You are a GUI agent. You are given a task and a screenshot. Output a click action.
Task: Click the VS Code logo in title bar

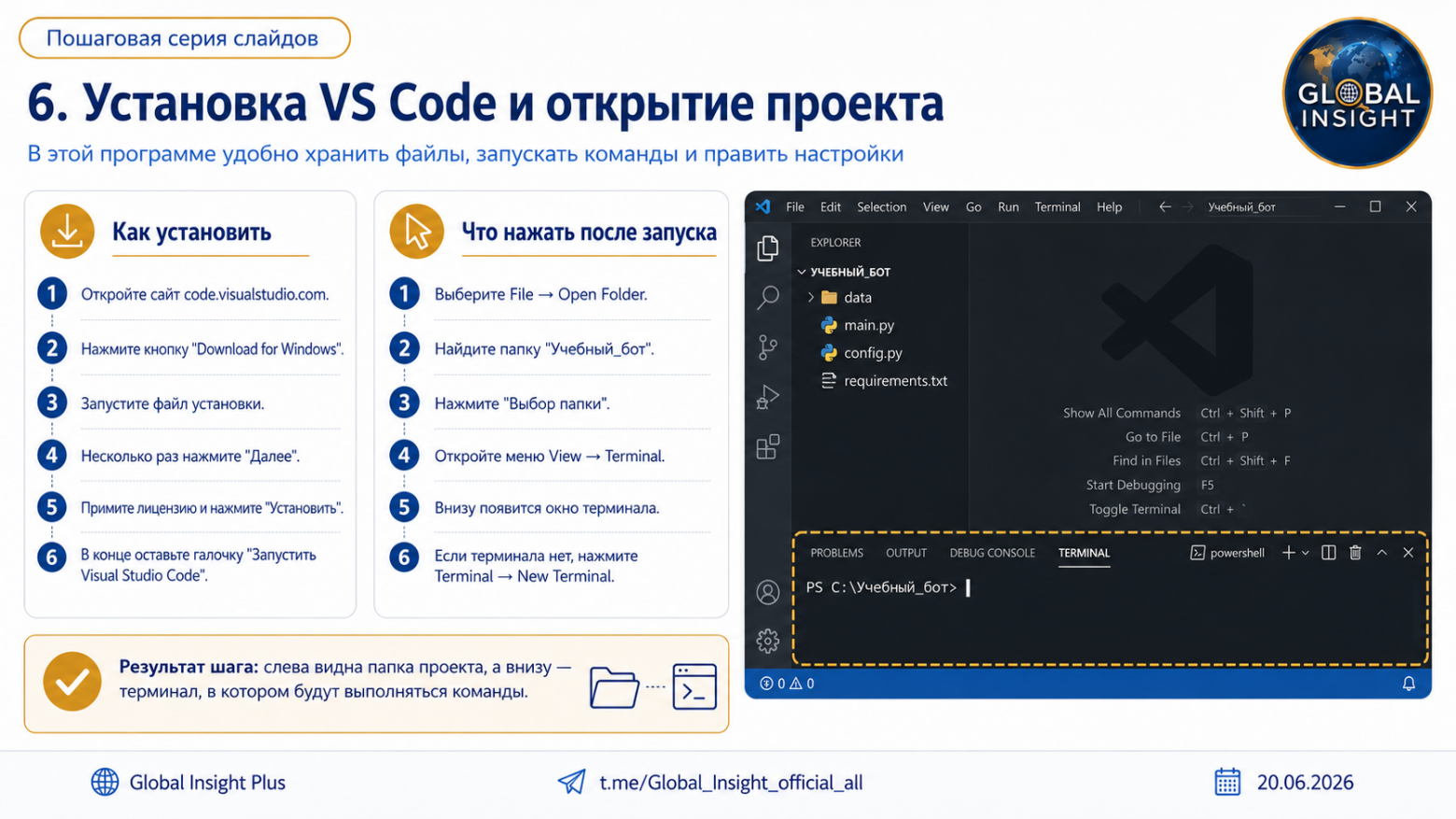[763, 206]
